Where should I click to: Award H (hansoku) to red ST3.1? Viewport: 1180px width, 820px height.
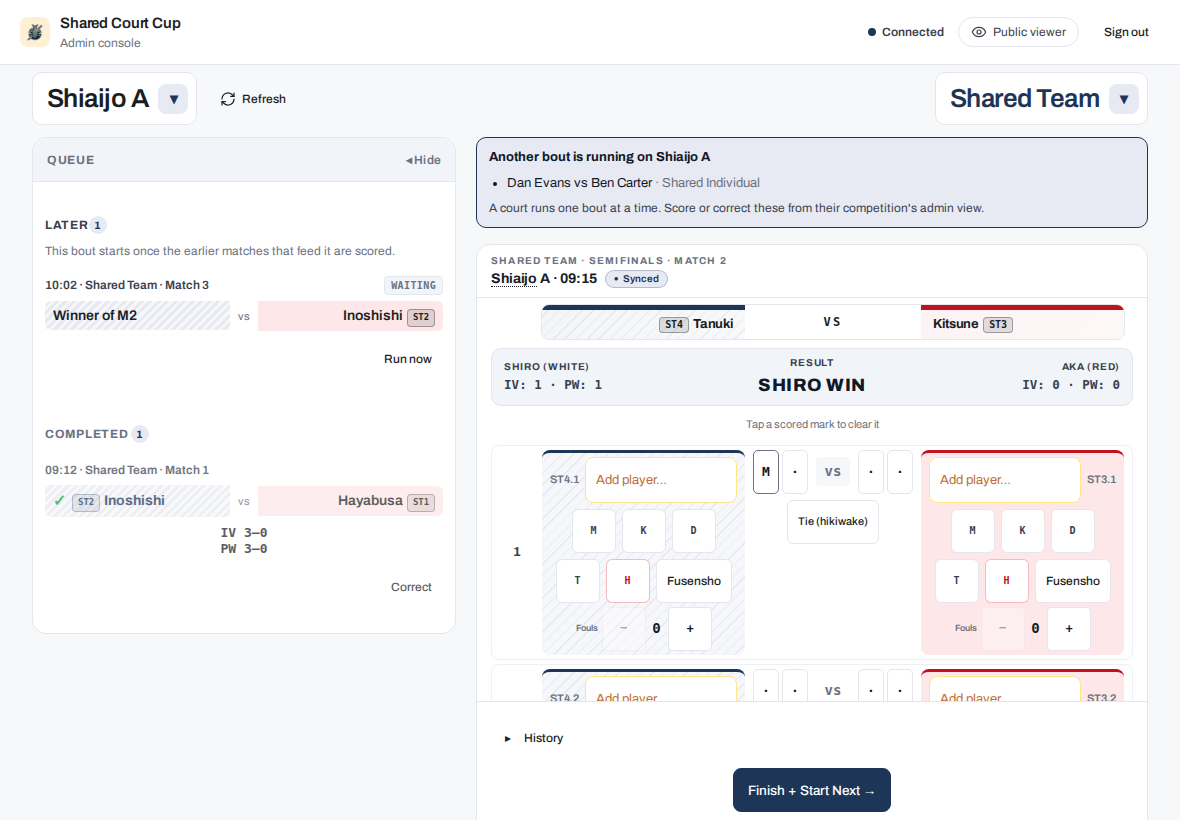(x=1007, y=581)
